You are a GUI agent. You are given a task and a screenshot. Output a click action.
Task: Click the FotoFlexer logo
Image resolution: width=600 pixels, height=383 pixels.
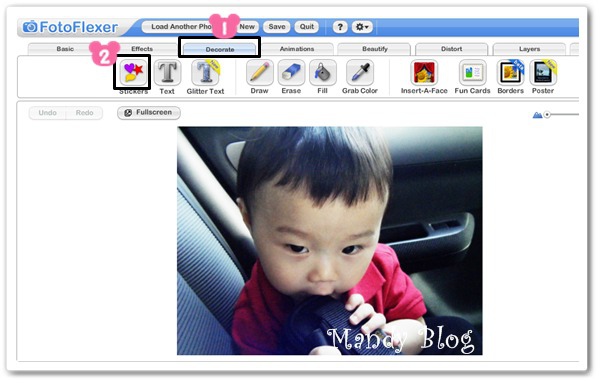point(70,27)
